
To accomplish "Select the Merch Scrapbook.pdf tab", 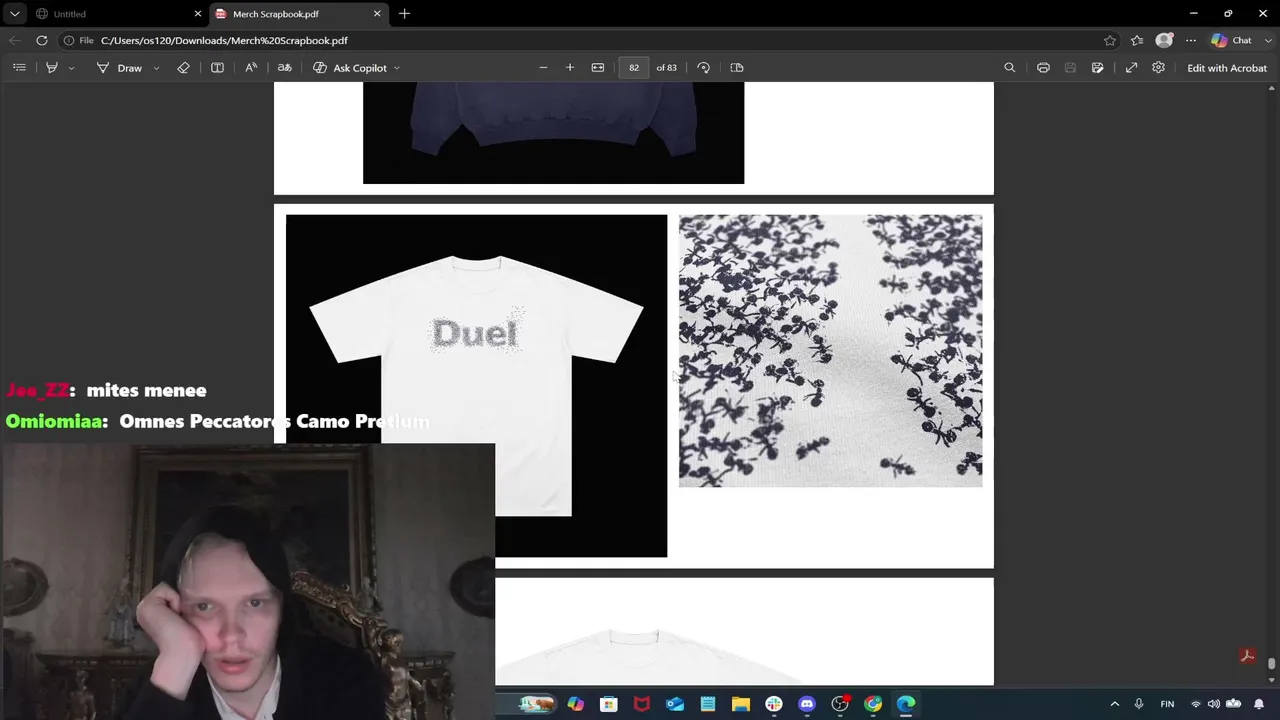I will [x=298, y=14].
